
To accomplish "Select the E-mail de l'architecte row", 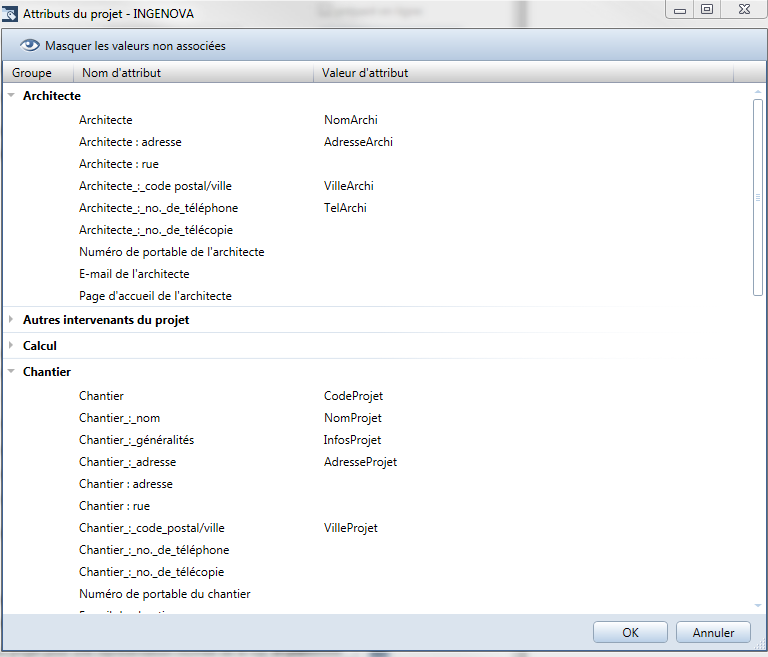I will coord(134,274).
